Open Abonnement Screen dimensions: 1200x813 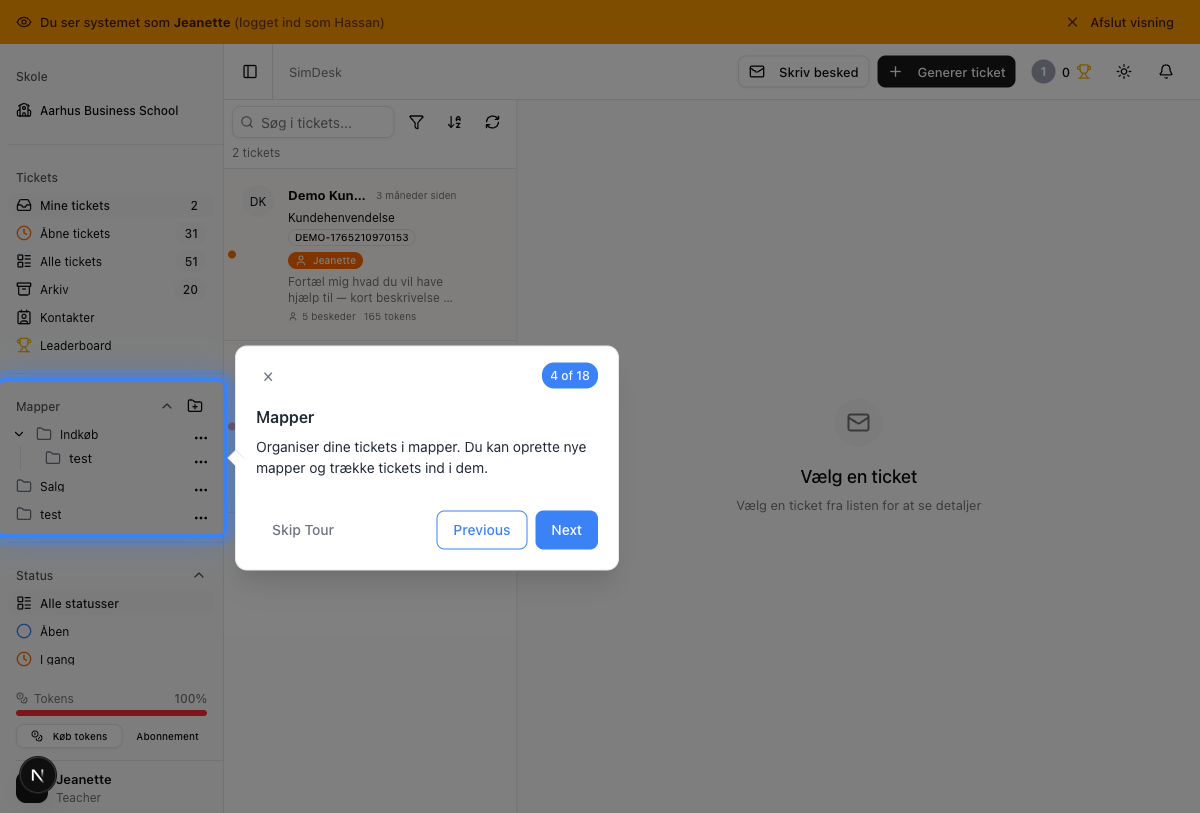point(167,736)
